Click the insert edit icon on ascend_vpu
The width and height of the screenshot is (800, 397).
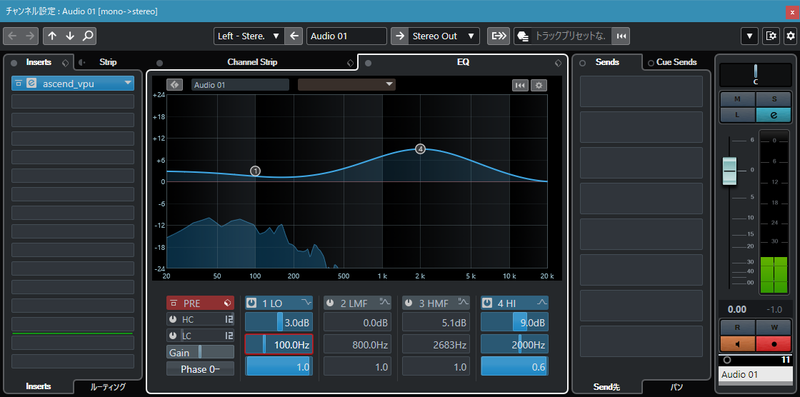pos(32,84)
